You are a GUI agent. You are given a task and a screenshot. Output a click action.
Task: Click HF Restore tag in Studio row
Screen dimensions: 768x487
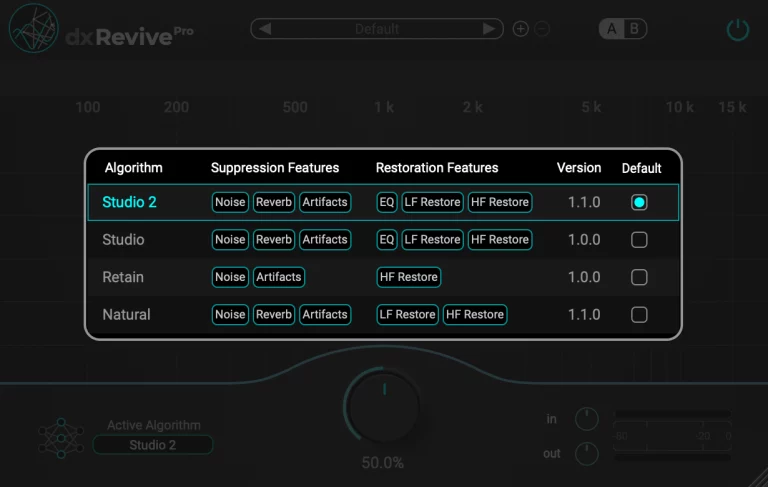[500, 240]
